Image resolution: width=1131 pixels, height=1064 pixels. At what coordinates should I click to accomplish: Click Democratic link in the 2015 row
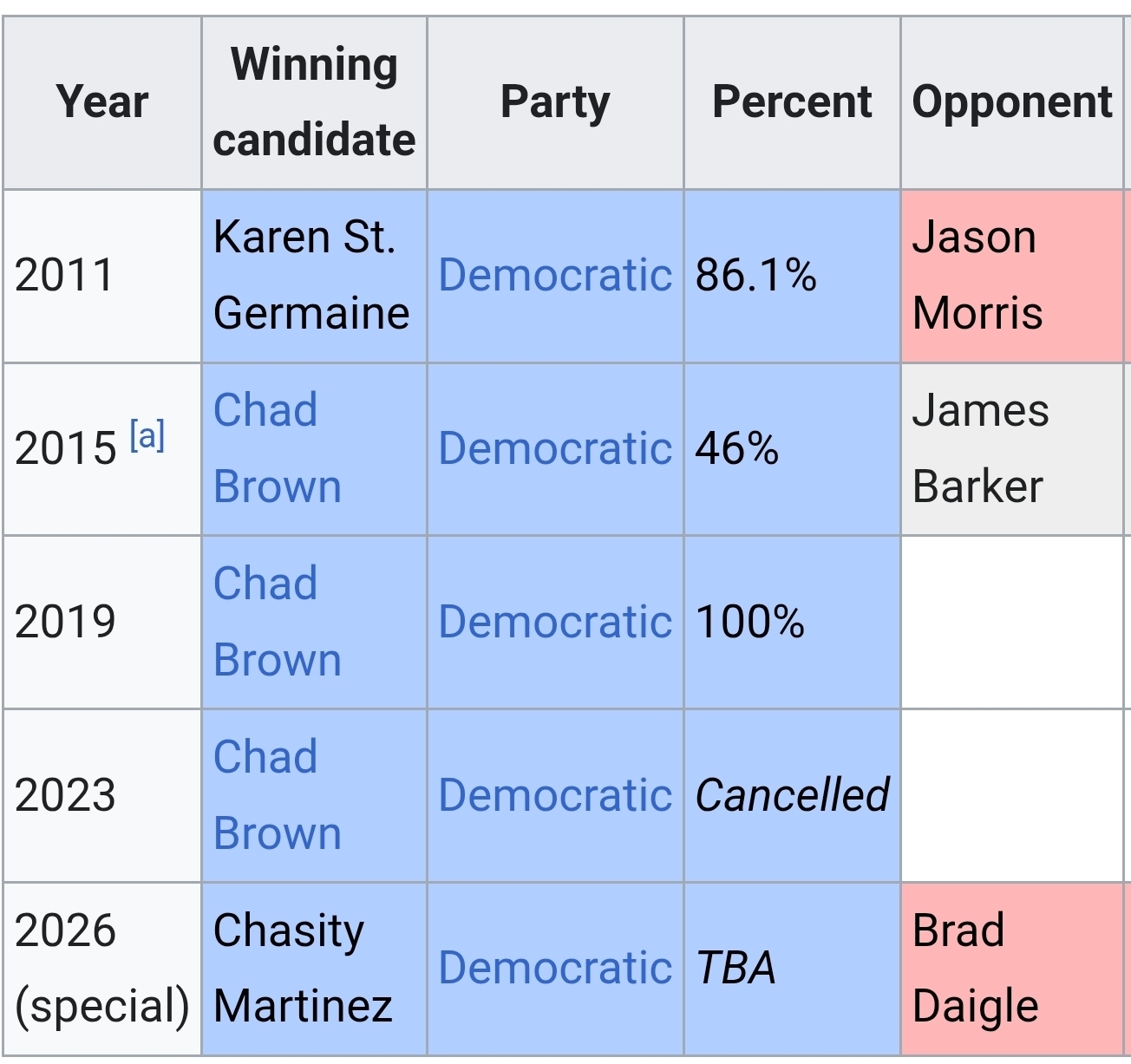point(555,449)
